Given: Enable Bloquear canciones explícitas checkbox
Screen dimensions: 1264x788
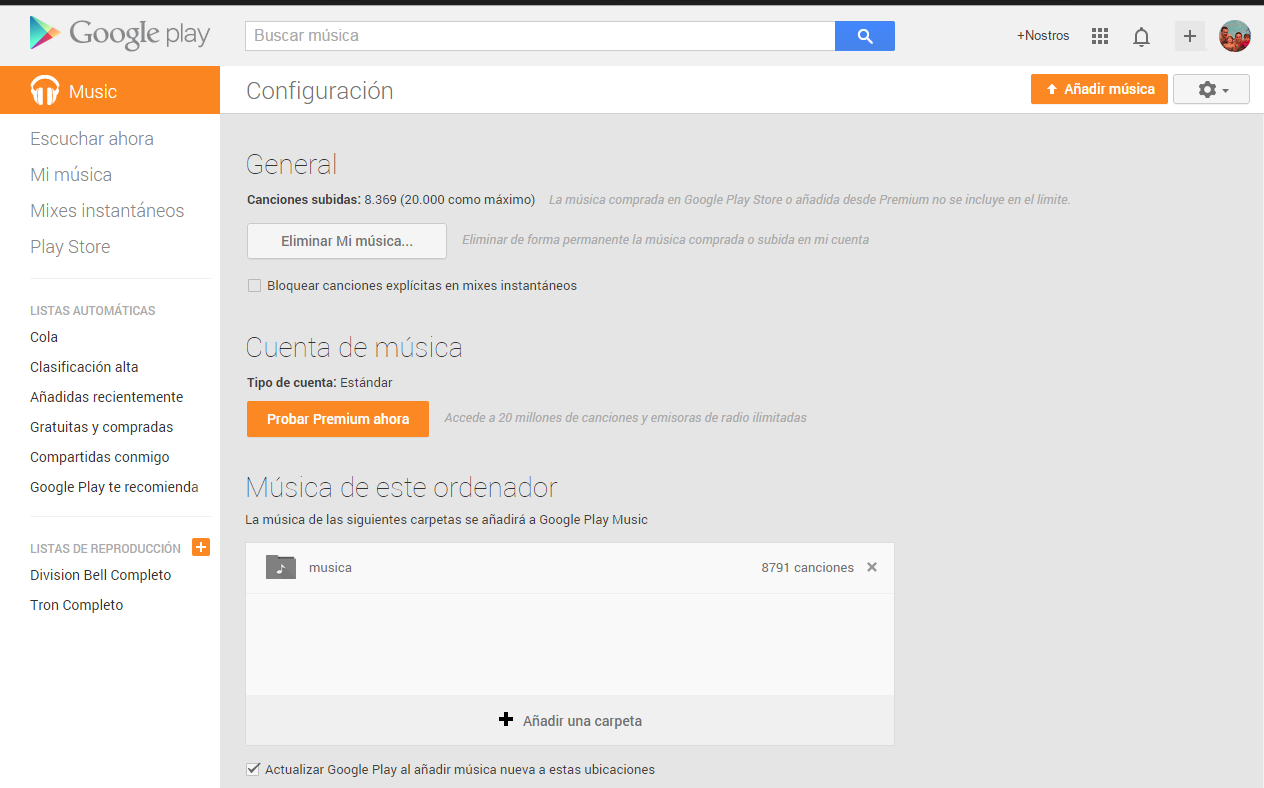Looking at the screenshot, I should (x=254, y=286).
